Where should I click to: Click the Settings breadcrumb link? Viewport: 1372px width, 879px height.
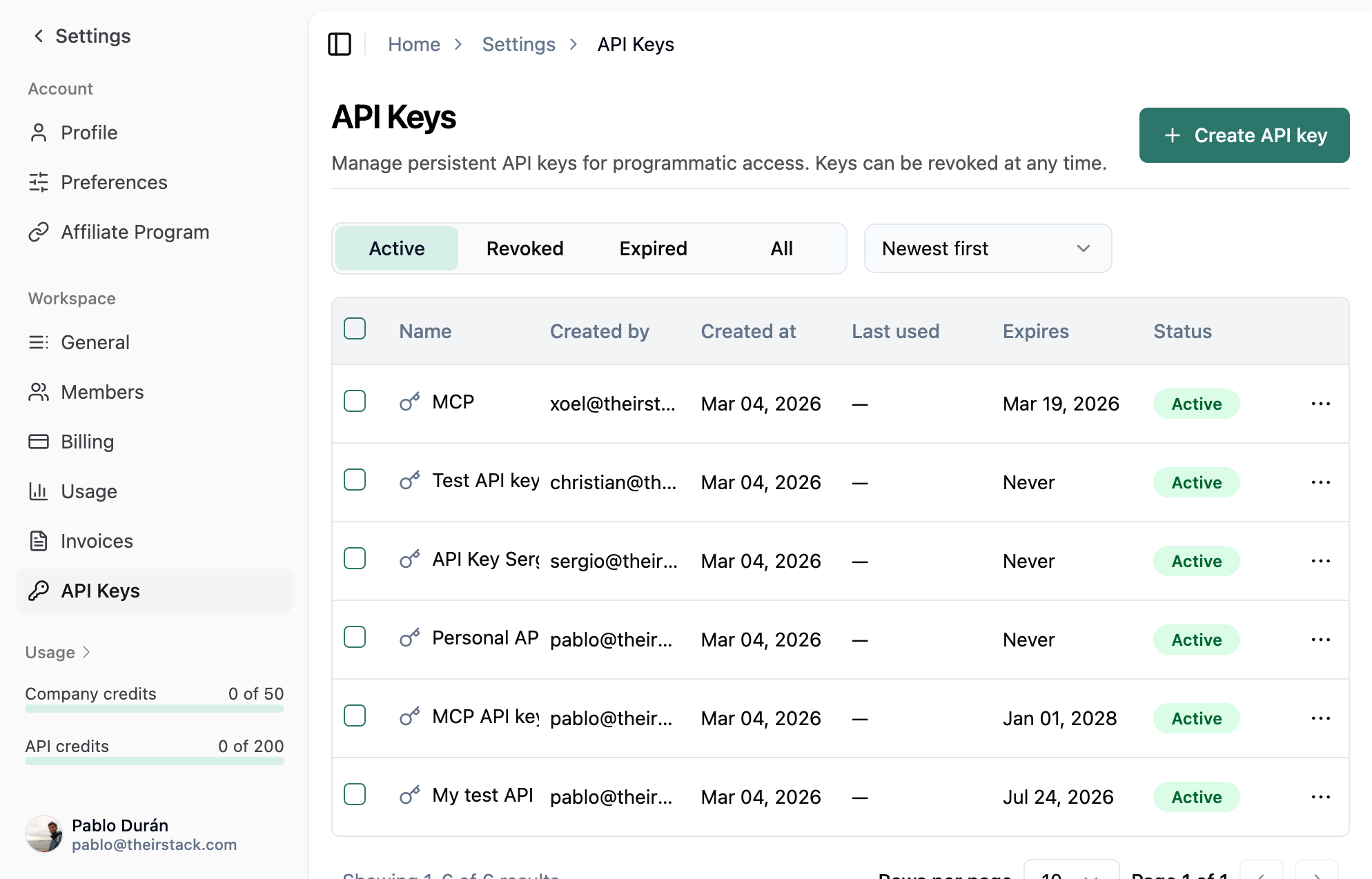pos(518,44)
